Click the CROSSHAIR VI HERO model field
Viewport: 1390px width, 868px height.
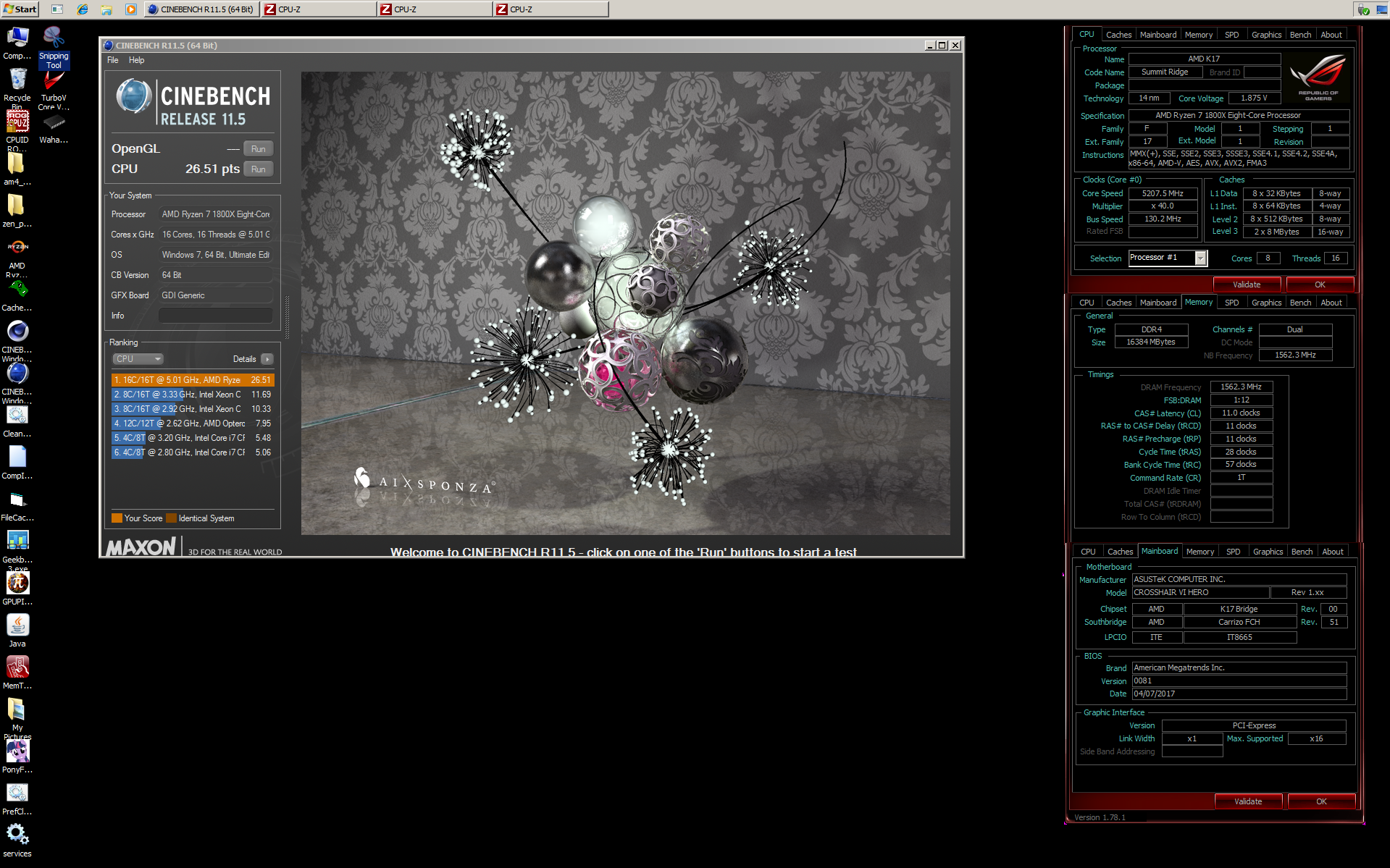pos(1200,593)
